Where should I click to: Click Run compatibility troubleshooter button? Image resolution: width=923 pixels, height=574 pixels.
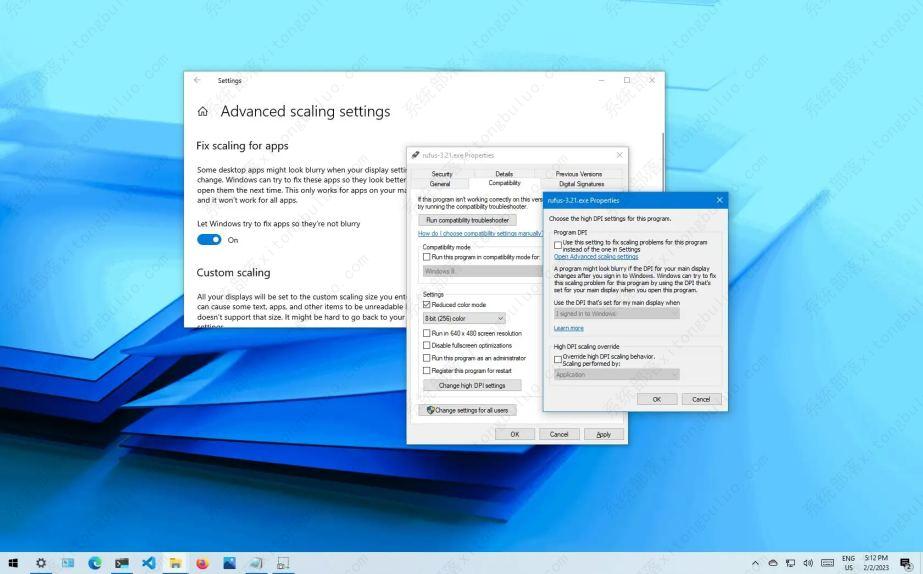tap(467, 220)
